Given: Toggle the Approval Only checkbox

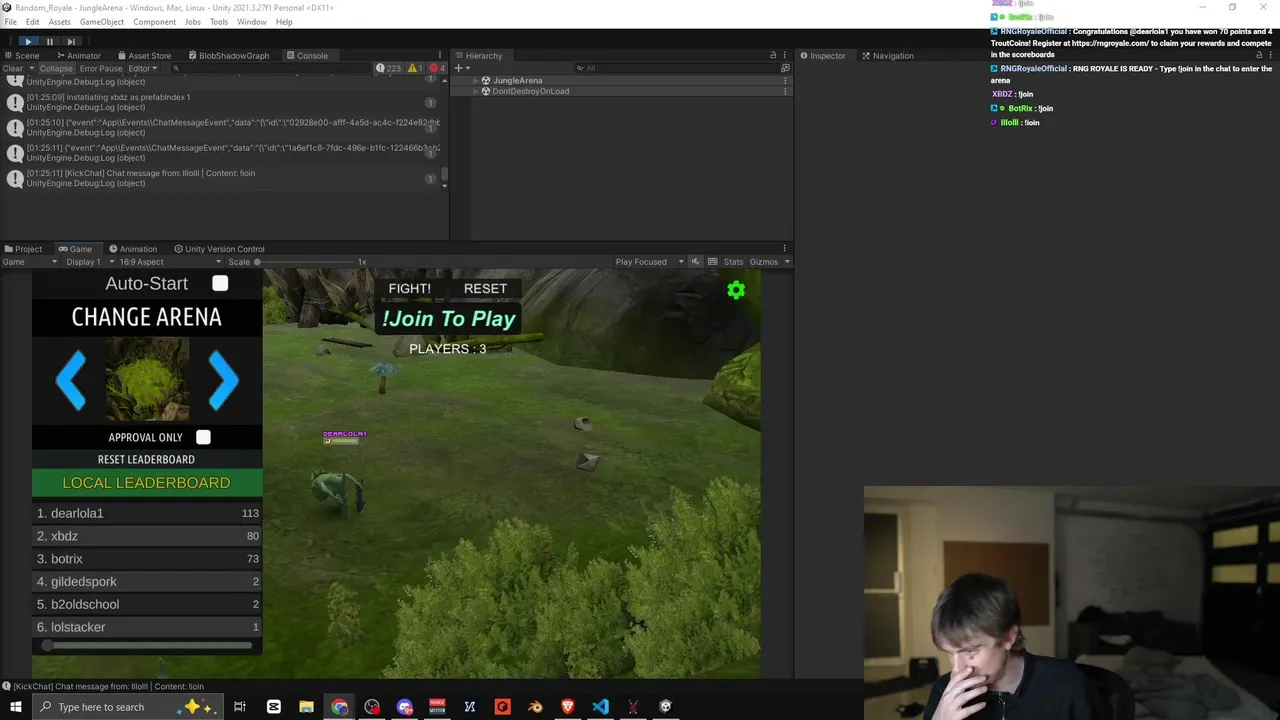Looking at the screenshot, I should pyautogui.click(x=203, y=437).
